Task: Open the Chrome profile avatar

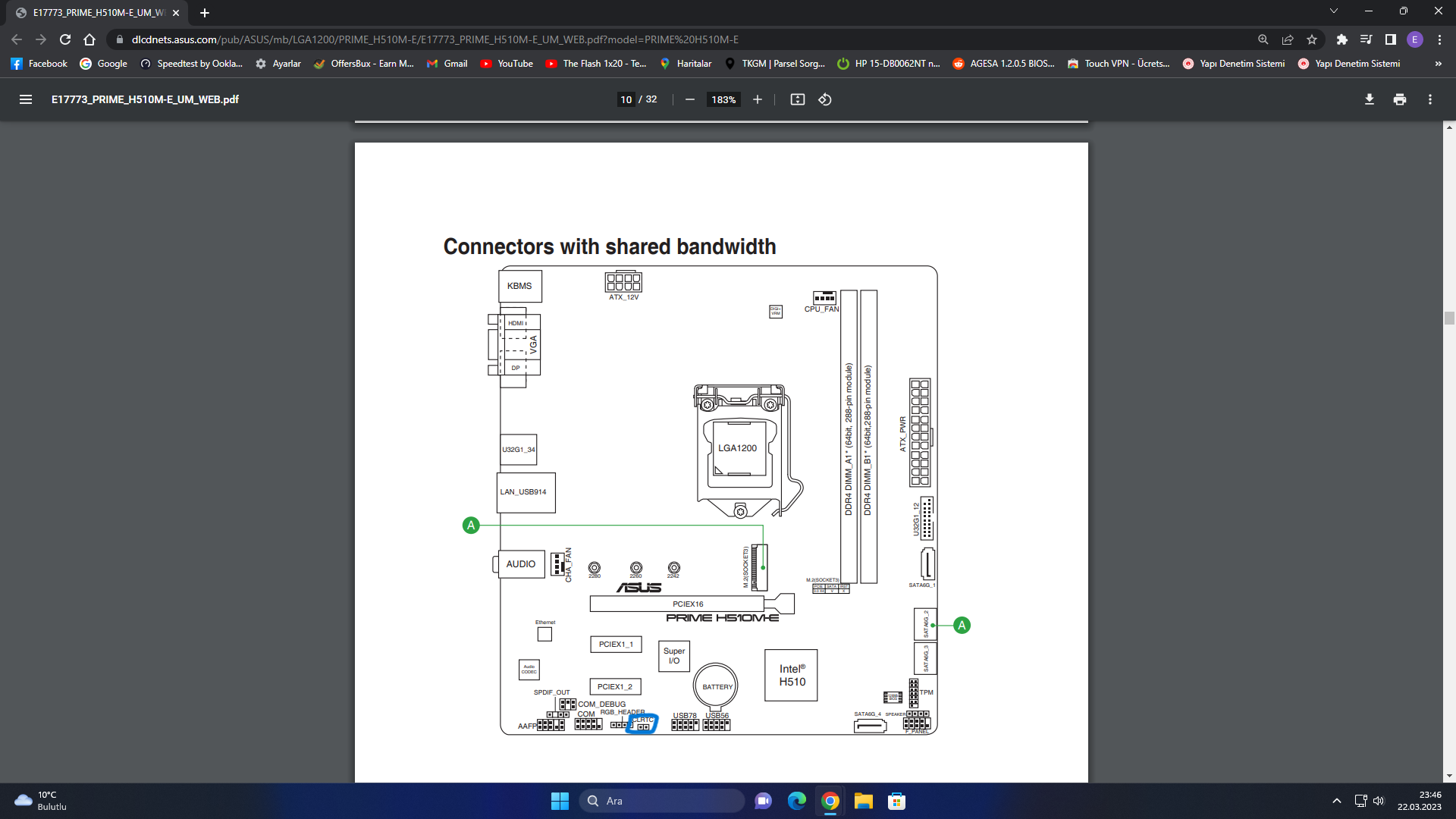Action: click(x=1415, y=39)
